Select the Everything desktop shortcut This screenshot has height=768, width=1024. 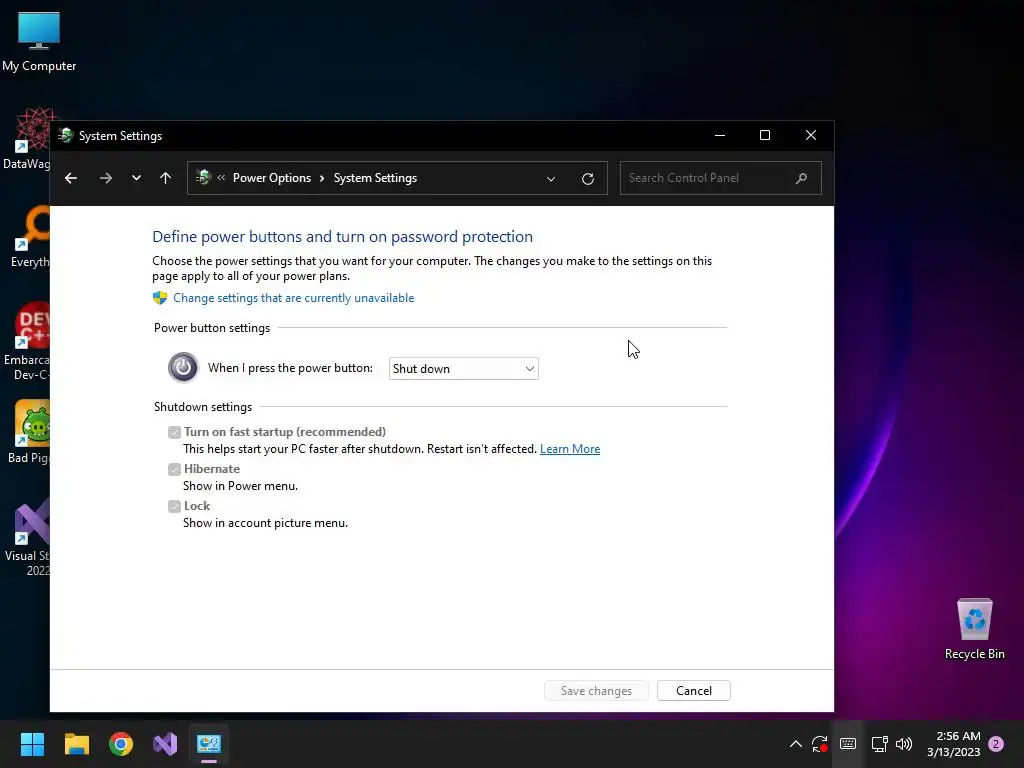(29, 237)
